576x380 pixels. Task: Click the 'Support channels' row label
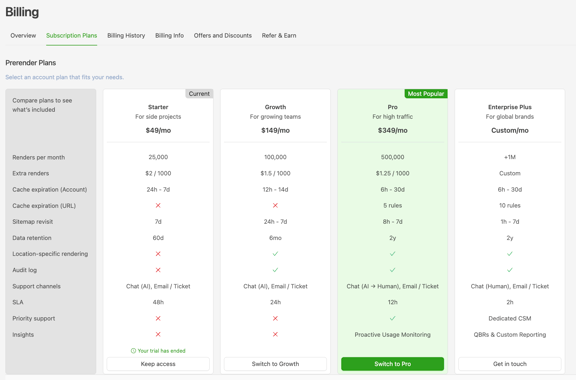(36, 286)
